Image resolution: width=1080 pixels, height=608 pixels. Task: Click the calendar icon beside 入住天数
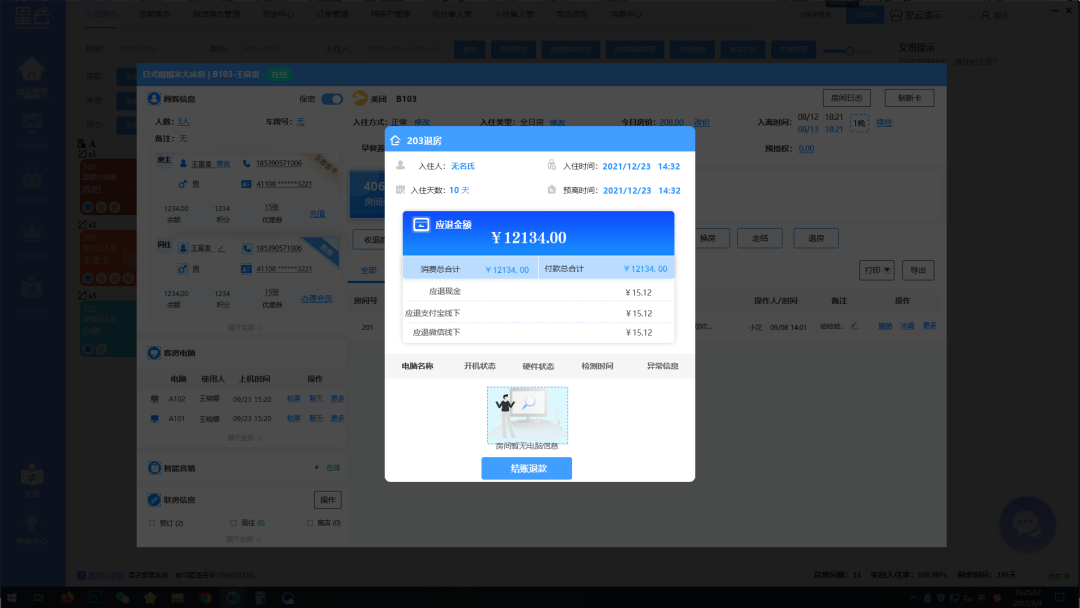(x=400, y=189)
